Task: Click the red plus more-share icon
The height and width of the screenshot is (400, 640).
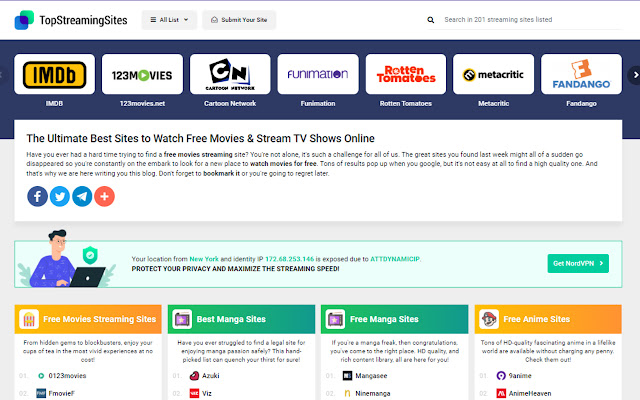Action: (104, 196)
